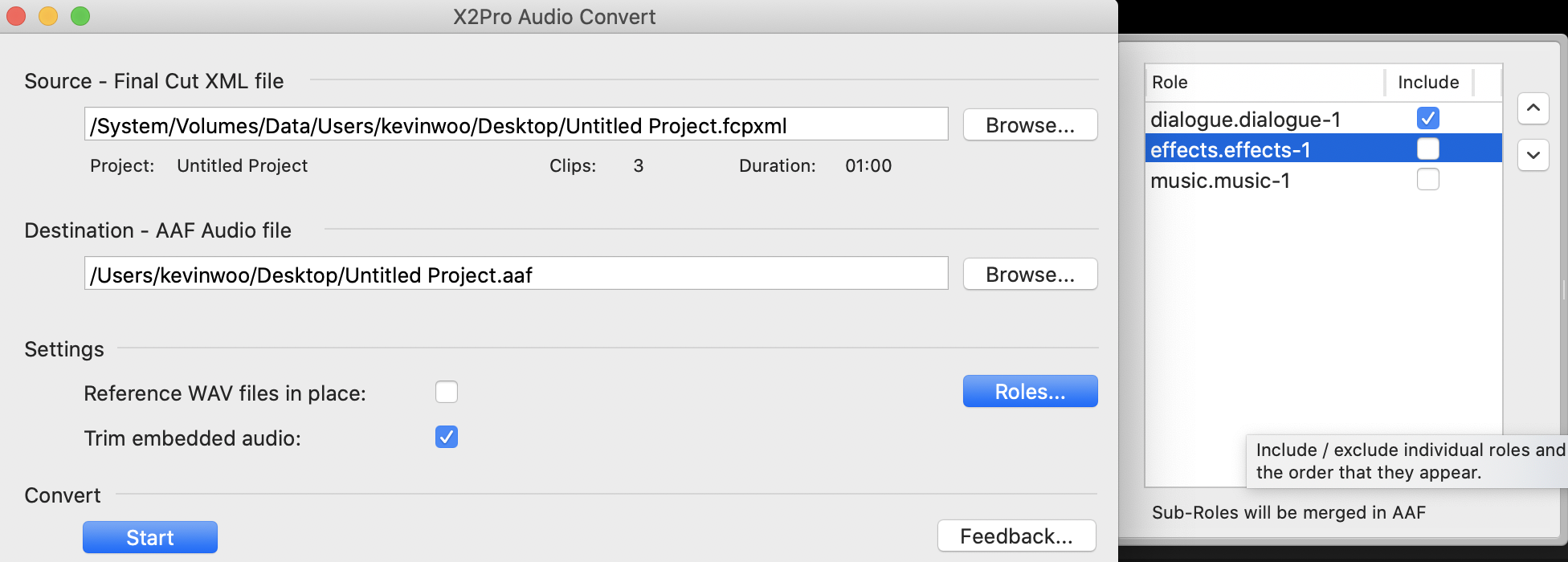Enable Reference WAV files in place

pos(446,393)
